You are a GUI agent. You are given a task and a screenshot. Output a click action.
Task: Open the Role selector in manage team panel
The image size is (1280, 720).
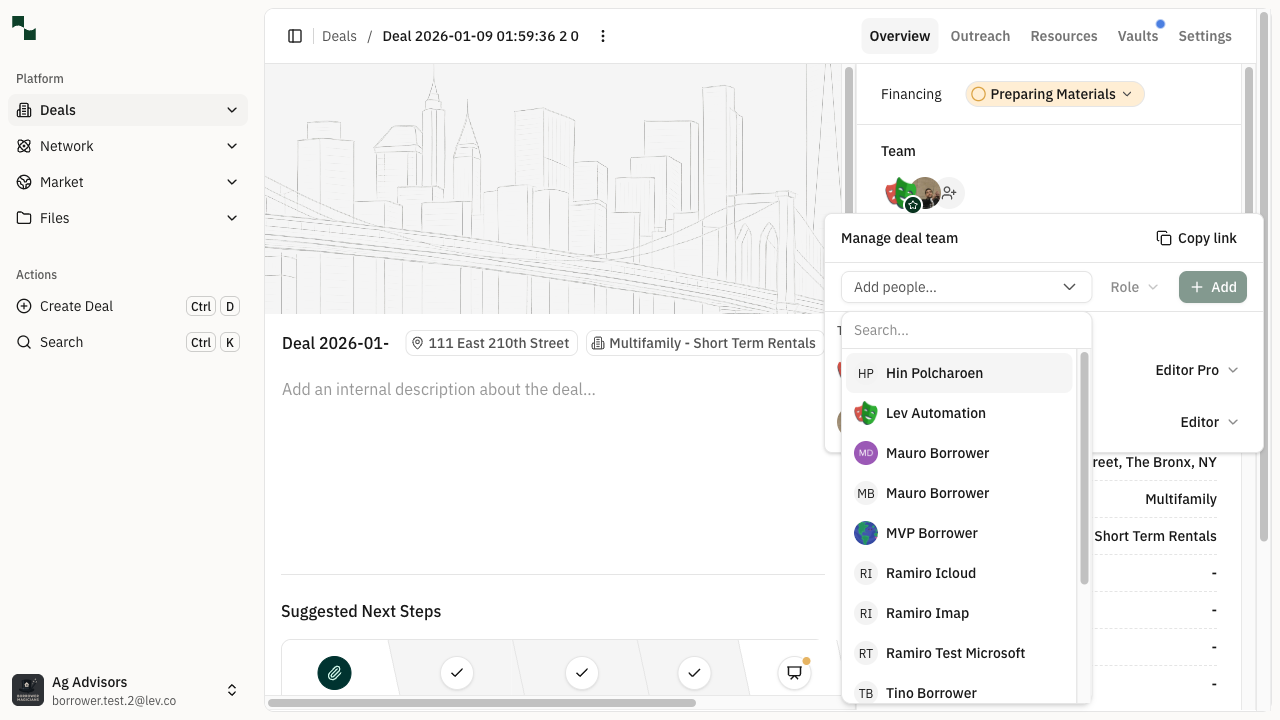point(1133,287)
